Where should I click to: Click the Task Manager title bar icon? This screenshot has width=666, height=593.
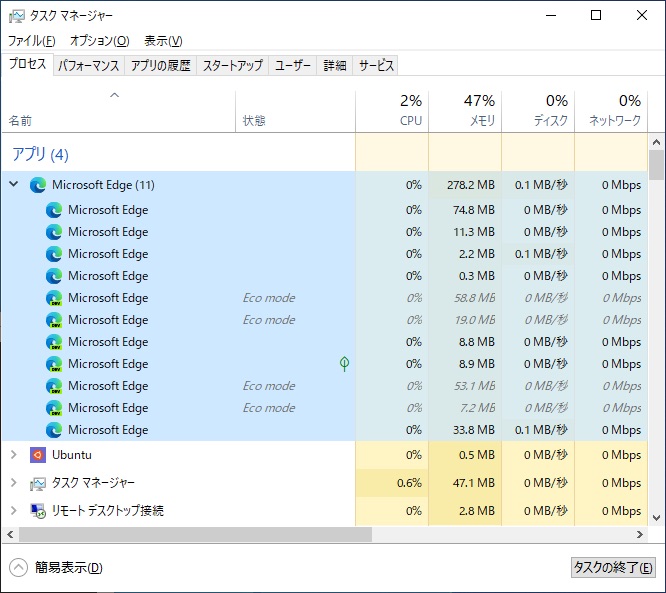coord(17,16)
